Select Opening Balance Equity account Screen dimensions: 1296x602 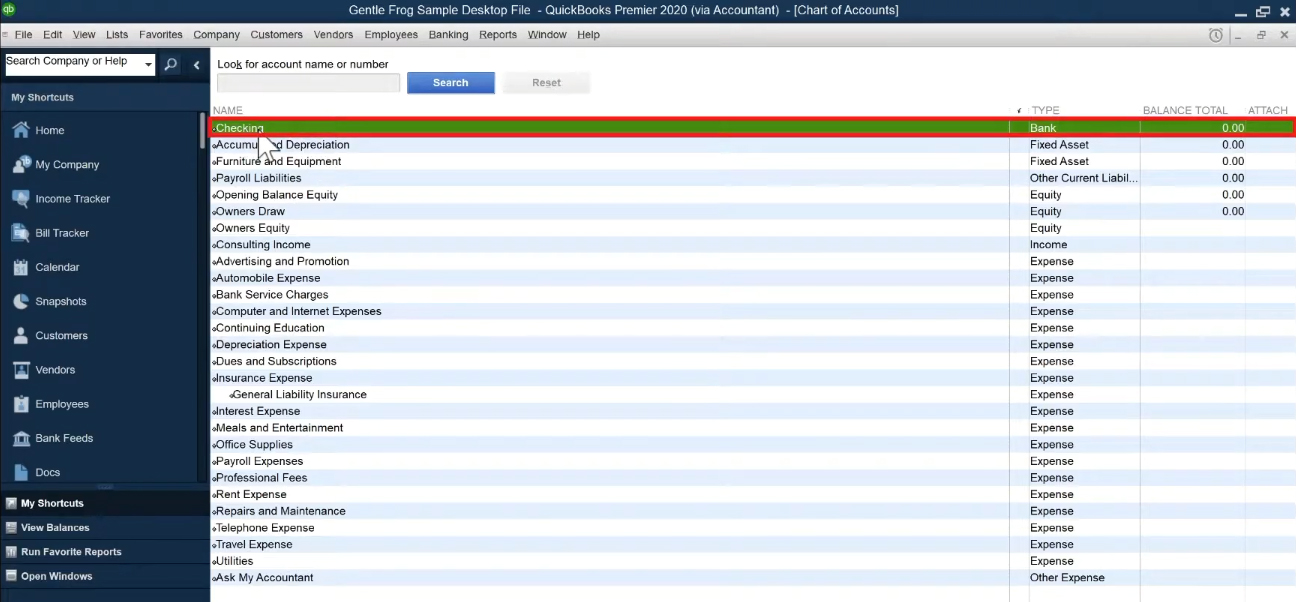point(752,195)
